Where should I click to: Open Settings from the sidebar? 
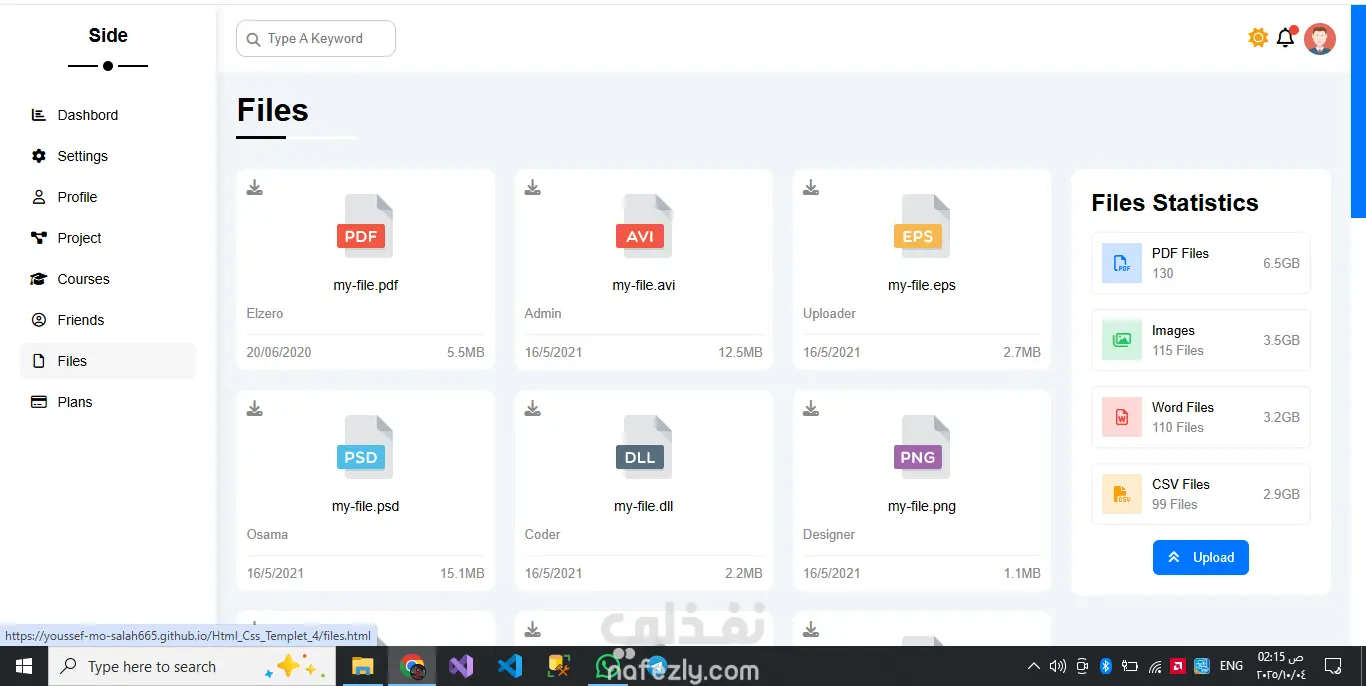pyautogui.click(x=108, y=156)
